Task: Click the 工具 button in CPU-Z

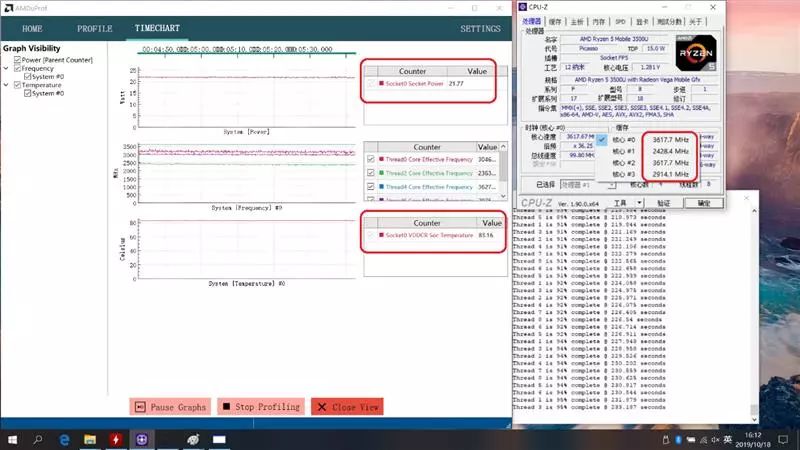Action: coord(620,203)
